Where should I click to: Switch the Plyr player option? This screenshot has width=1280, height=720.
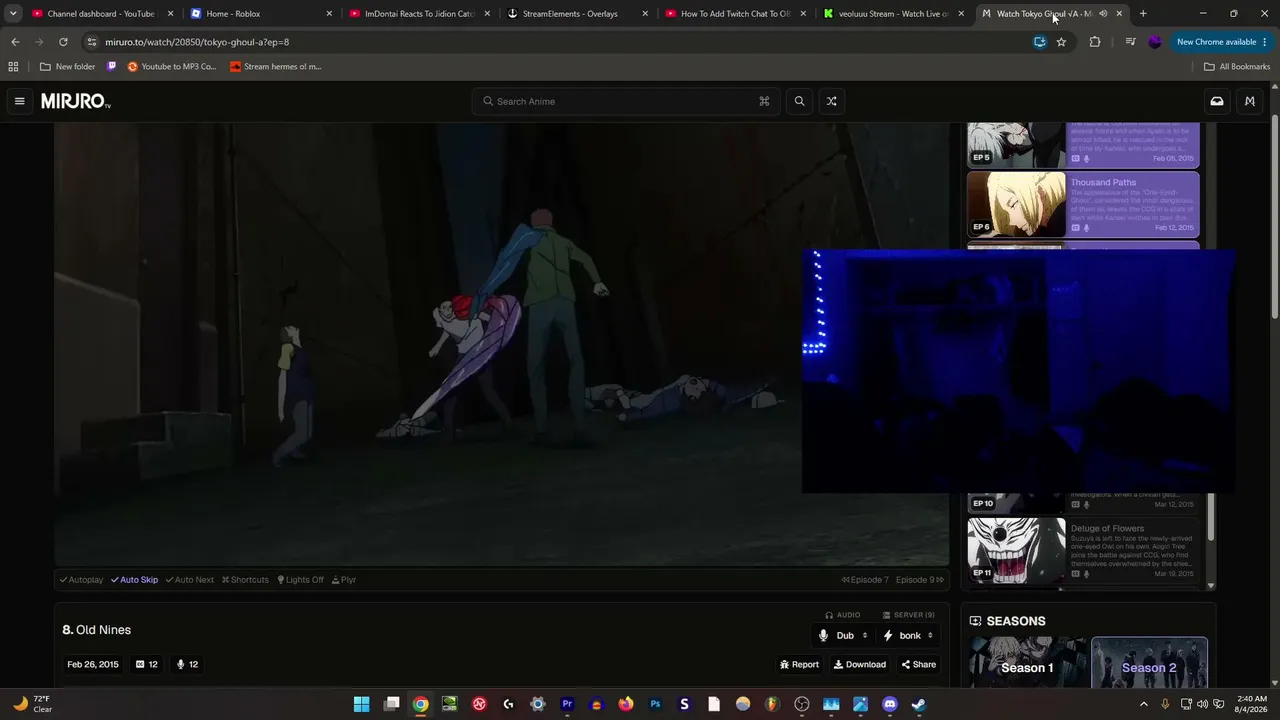pyautogui.click(x=344, y=580)
